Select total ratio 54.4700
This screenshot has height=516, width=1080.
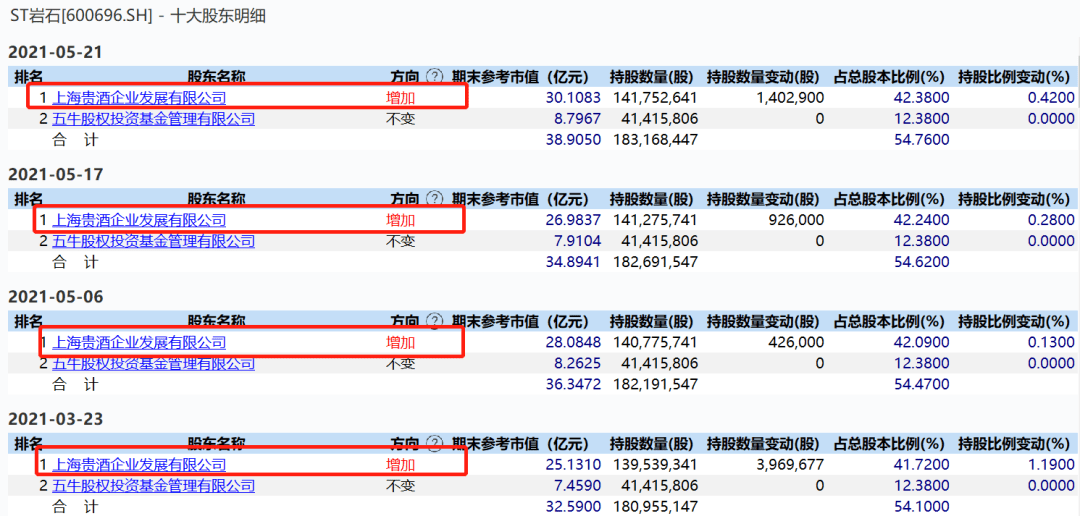point(922,384)
